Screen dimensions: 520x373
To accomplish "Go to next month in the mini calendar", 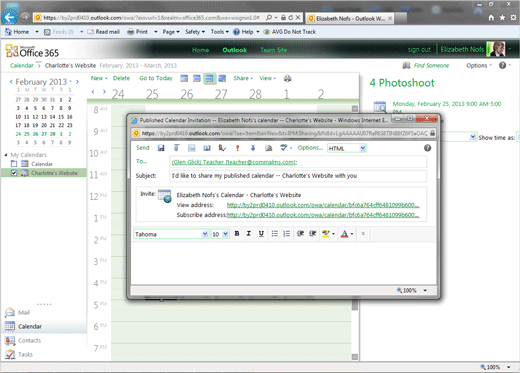I will 77,81.
